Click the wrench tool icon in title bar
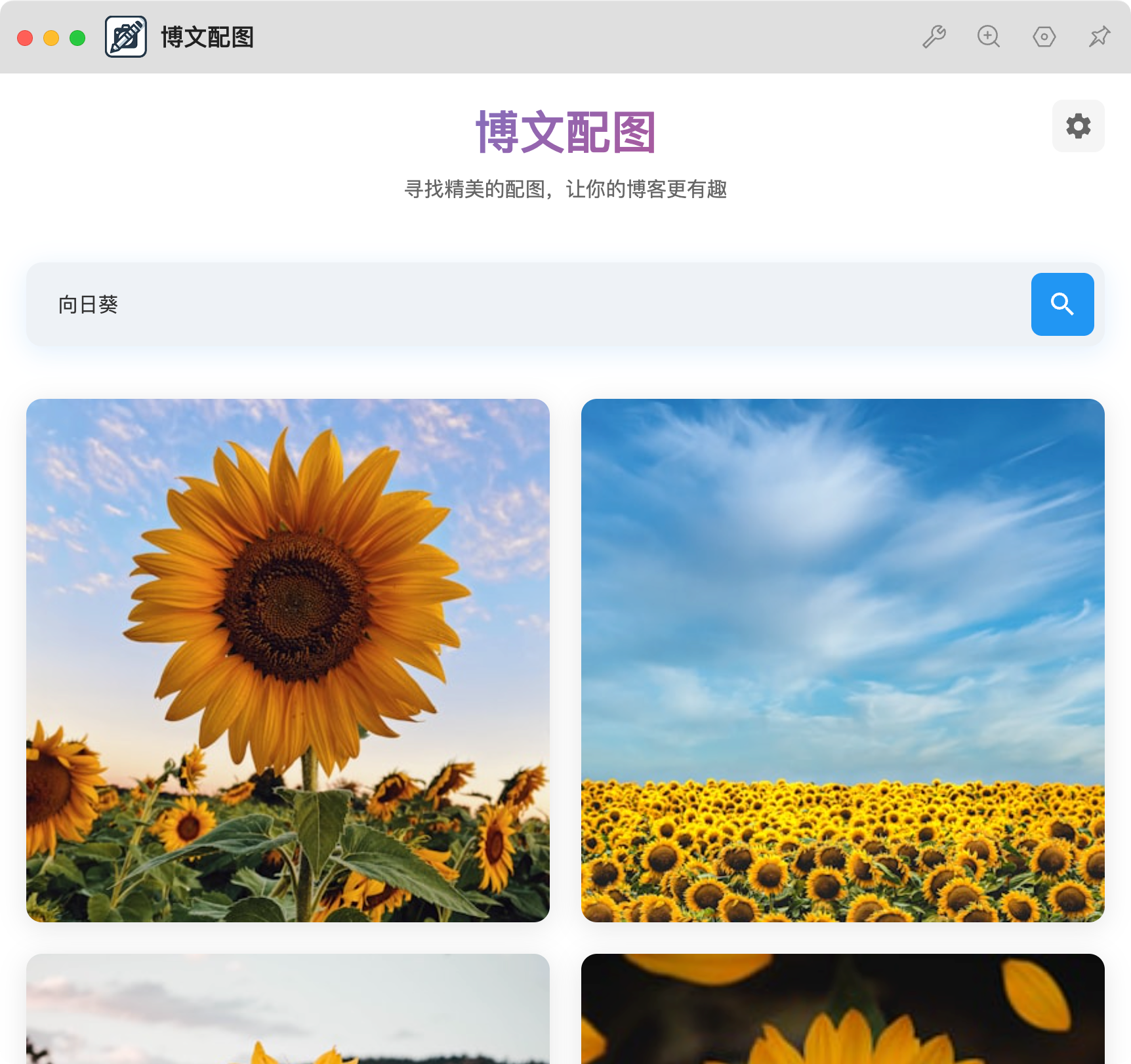Image resolution: width=1131 pixels, height=1064 pixels. tap(934, 37)
